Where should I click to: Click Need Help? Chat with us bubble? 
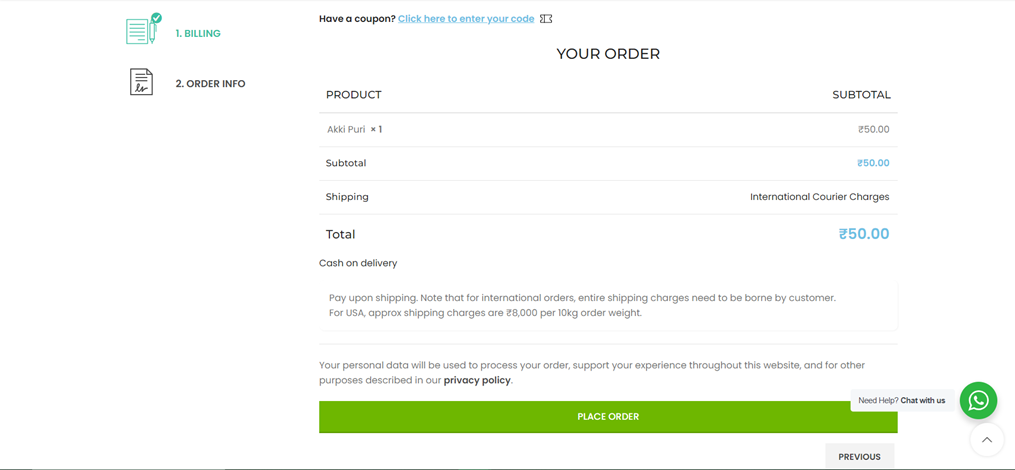coord(902,400)
